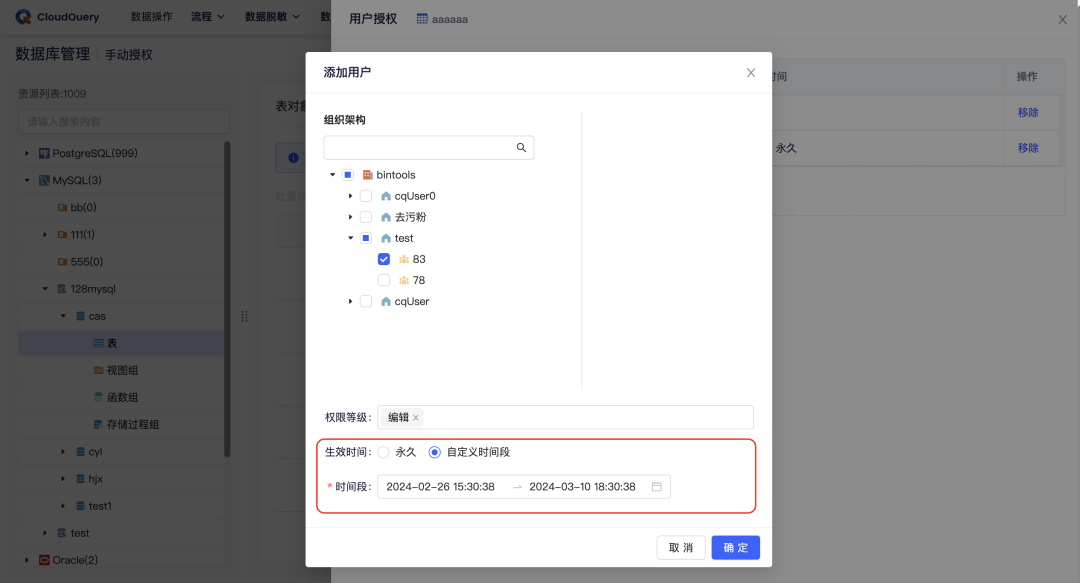Click the resource tree vertical scrollbar
The width and height of the screenshot is (1080, 583).
227,299
